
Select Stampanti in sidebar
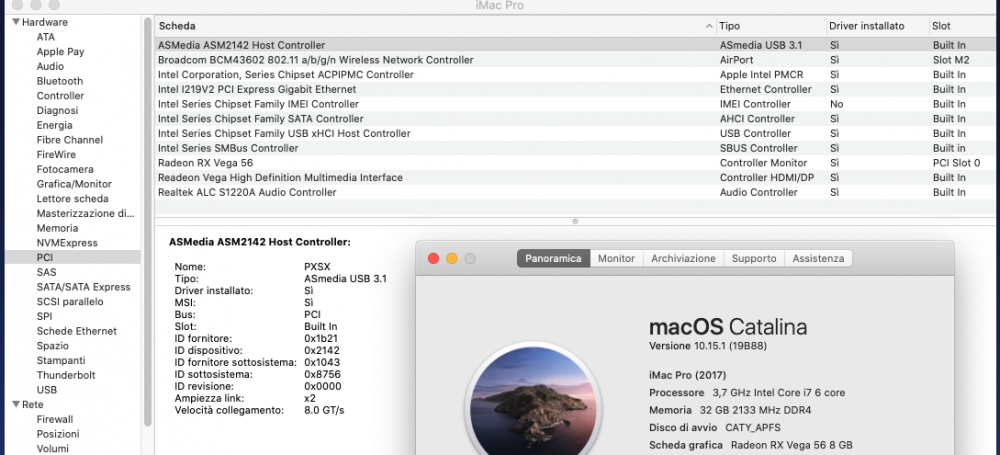pyautogui.click(x=61, y=360)
